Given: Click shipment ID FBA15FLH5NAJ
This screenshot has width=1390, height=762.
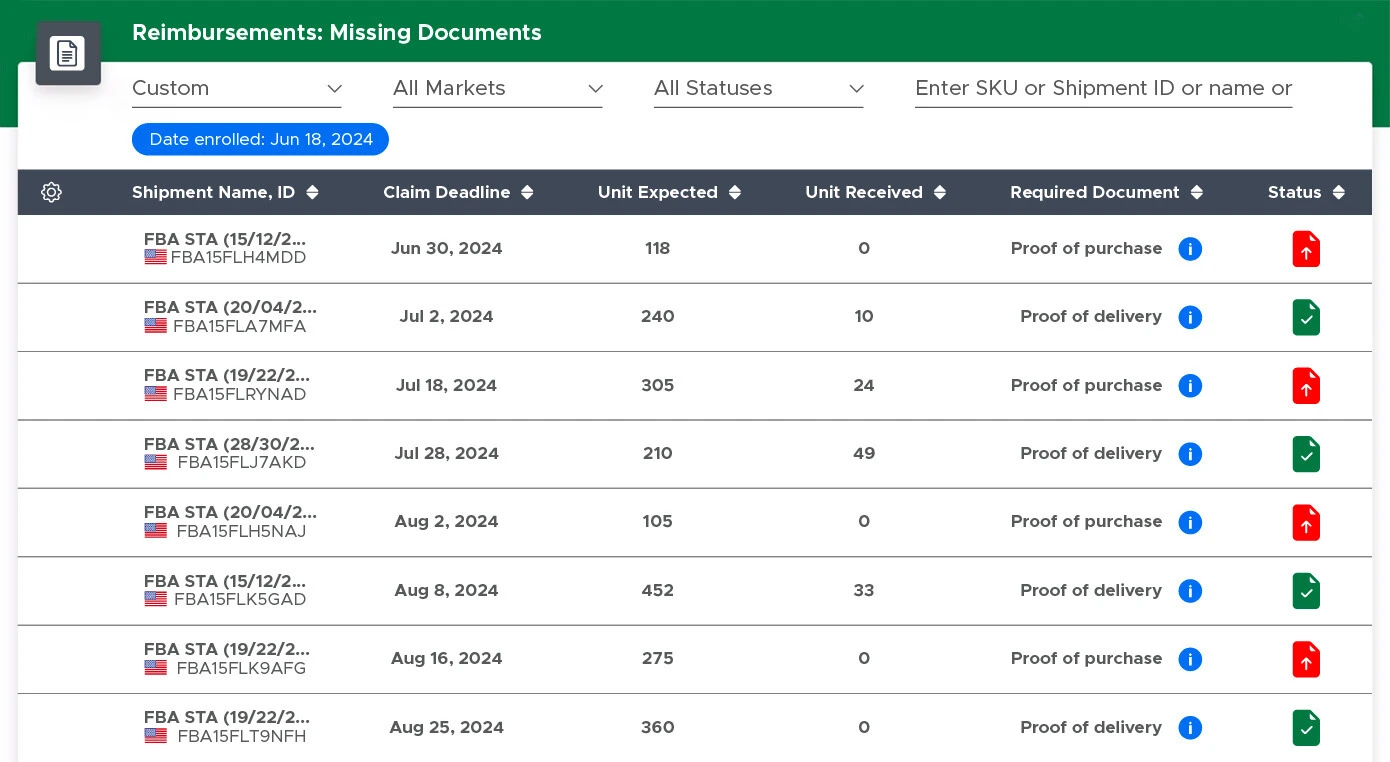Looking at the screenshot, I should coord(242,532).
